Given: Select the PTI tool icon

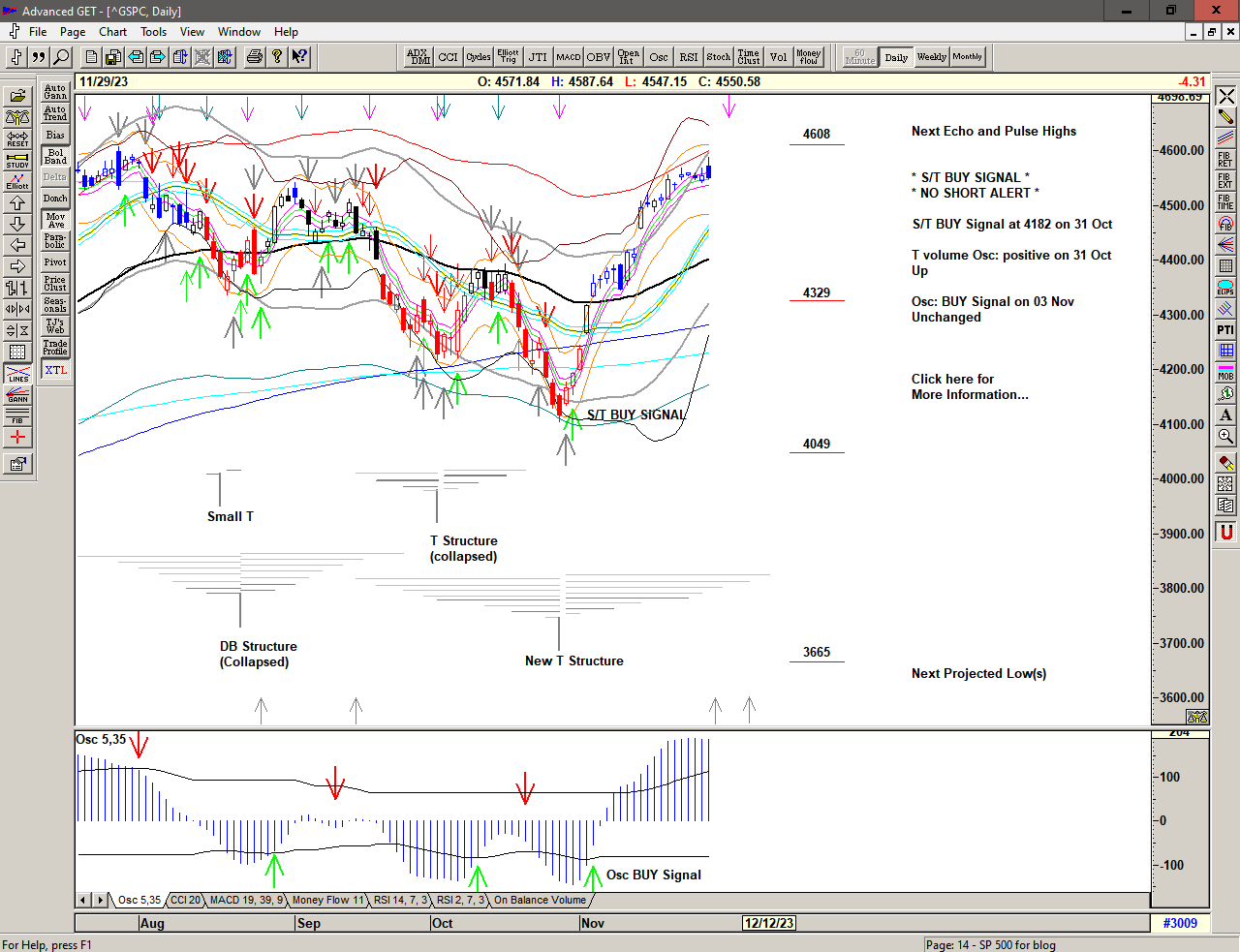Looking at the screenshot, I should (1225, 330).
